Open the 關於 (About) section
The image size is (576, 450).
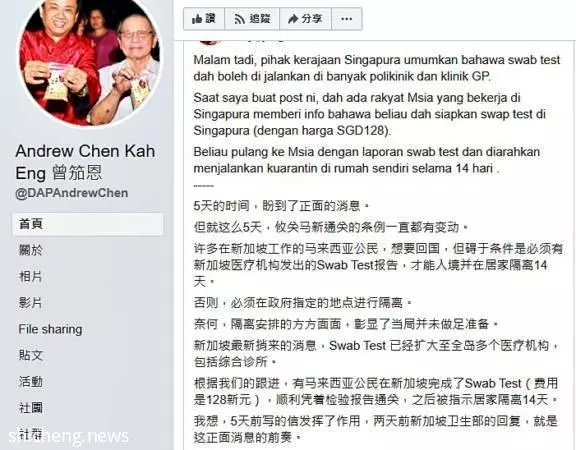click(x=31, y=250)
